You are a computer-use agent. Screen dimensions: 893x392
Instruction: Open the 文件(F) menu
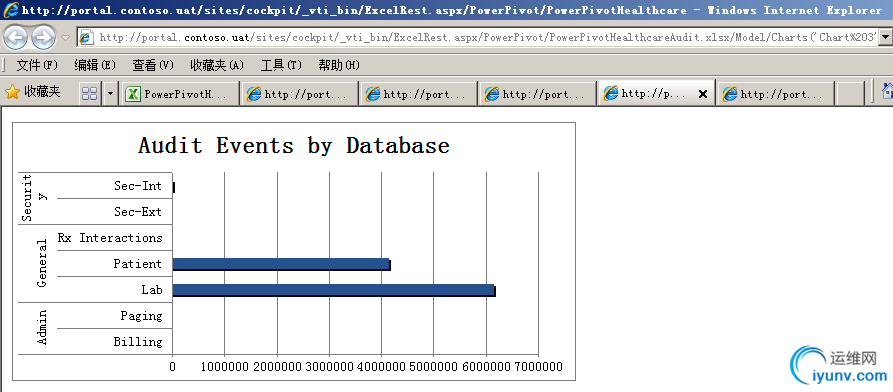(x=37, y=66)
